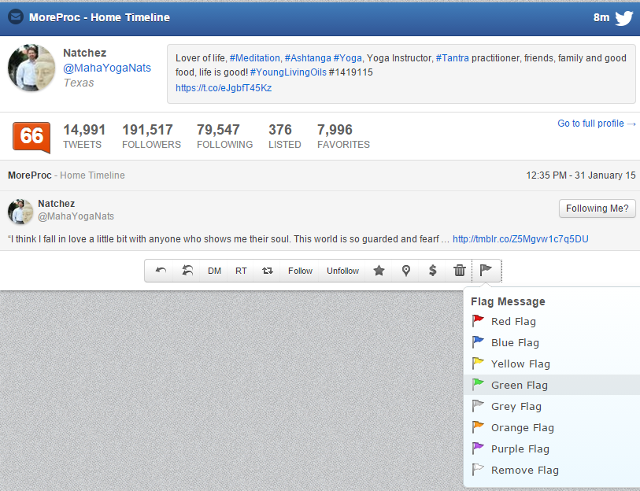Screen dimensions: 640x491
Task: Click the flag icon in toolbar
Action: click(x=486, y=270)
